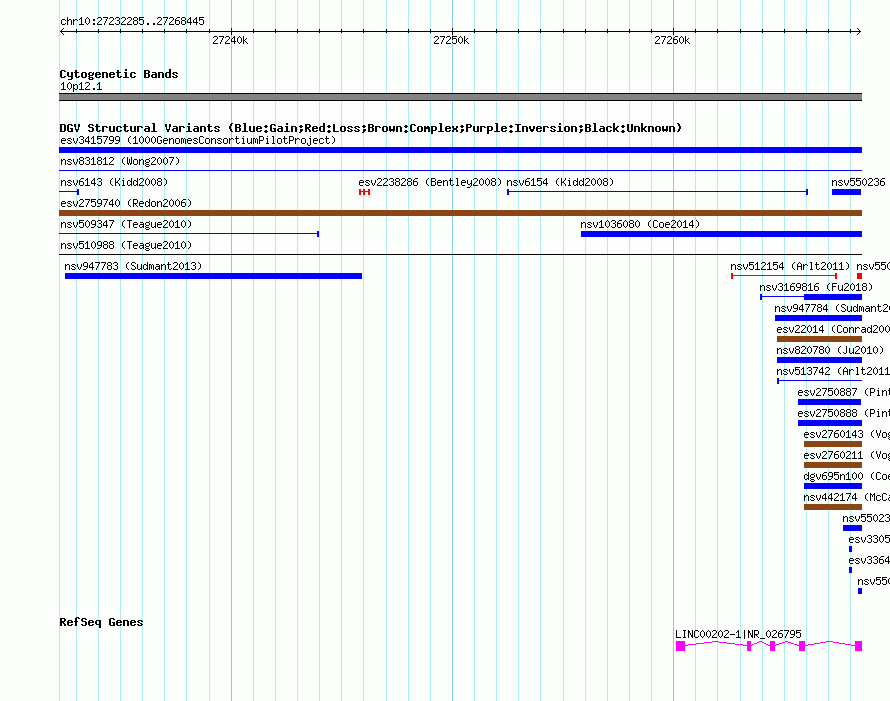The height and width of the screenshot is (701, 890).
Task: Select the nsv513742 Arlt2011 variant label
Action: tap(833, 371)
